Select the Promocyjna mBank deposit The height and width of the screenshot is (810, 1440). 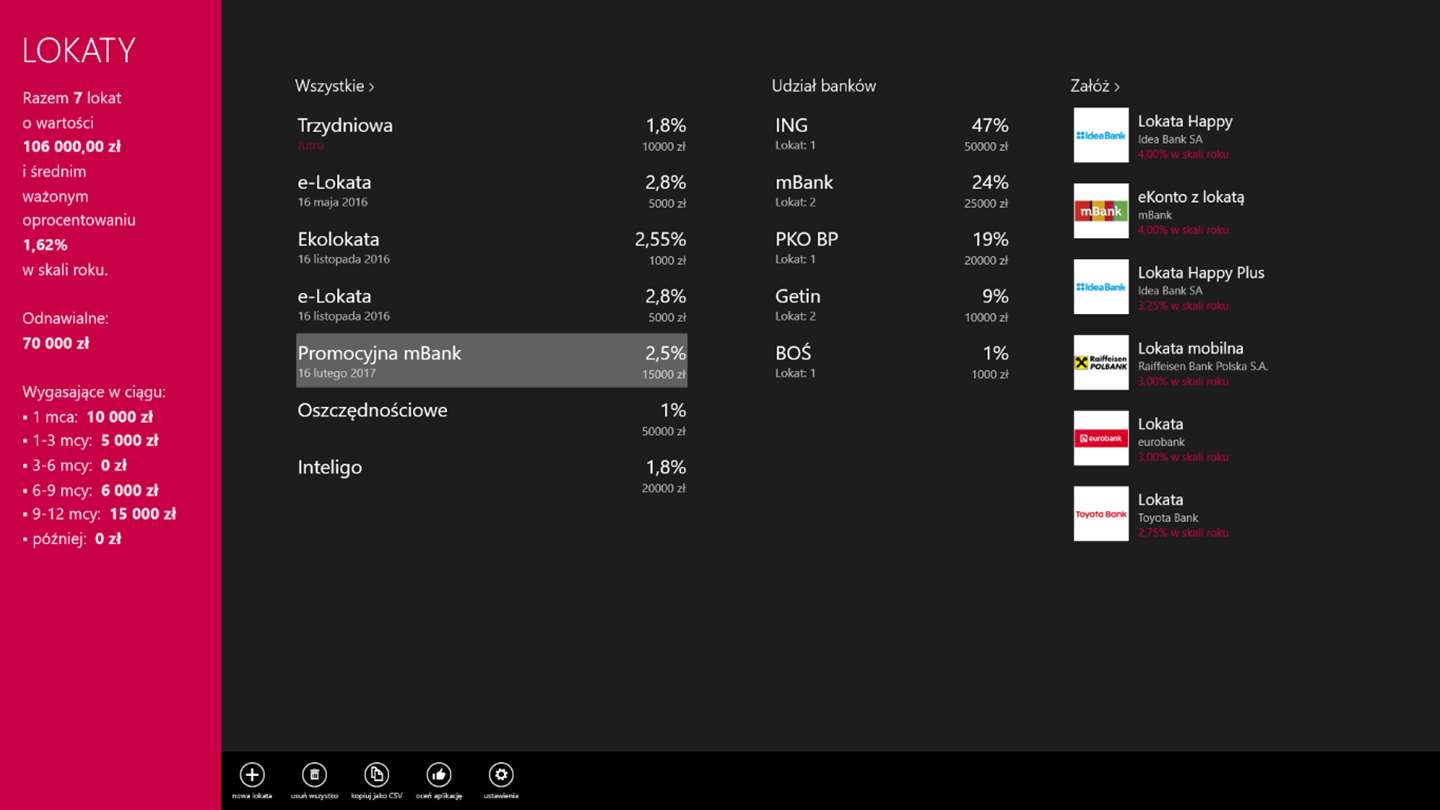click(x=491, y=361)
